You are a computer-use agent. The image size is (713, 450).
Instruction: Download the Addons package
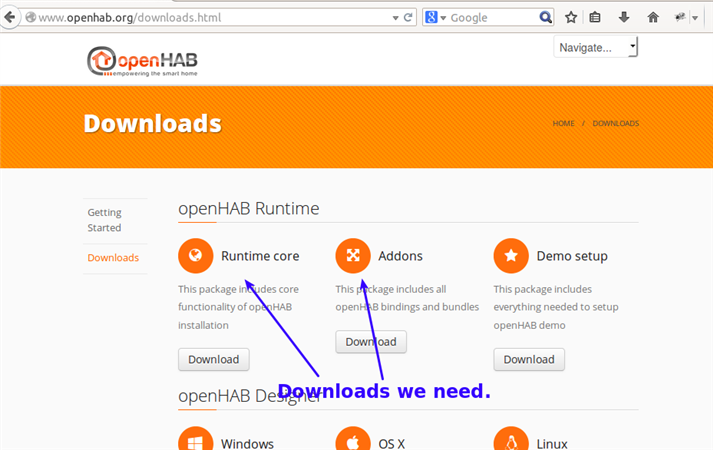point(371,342)
